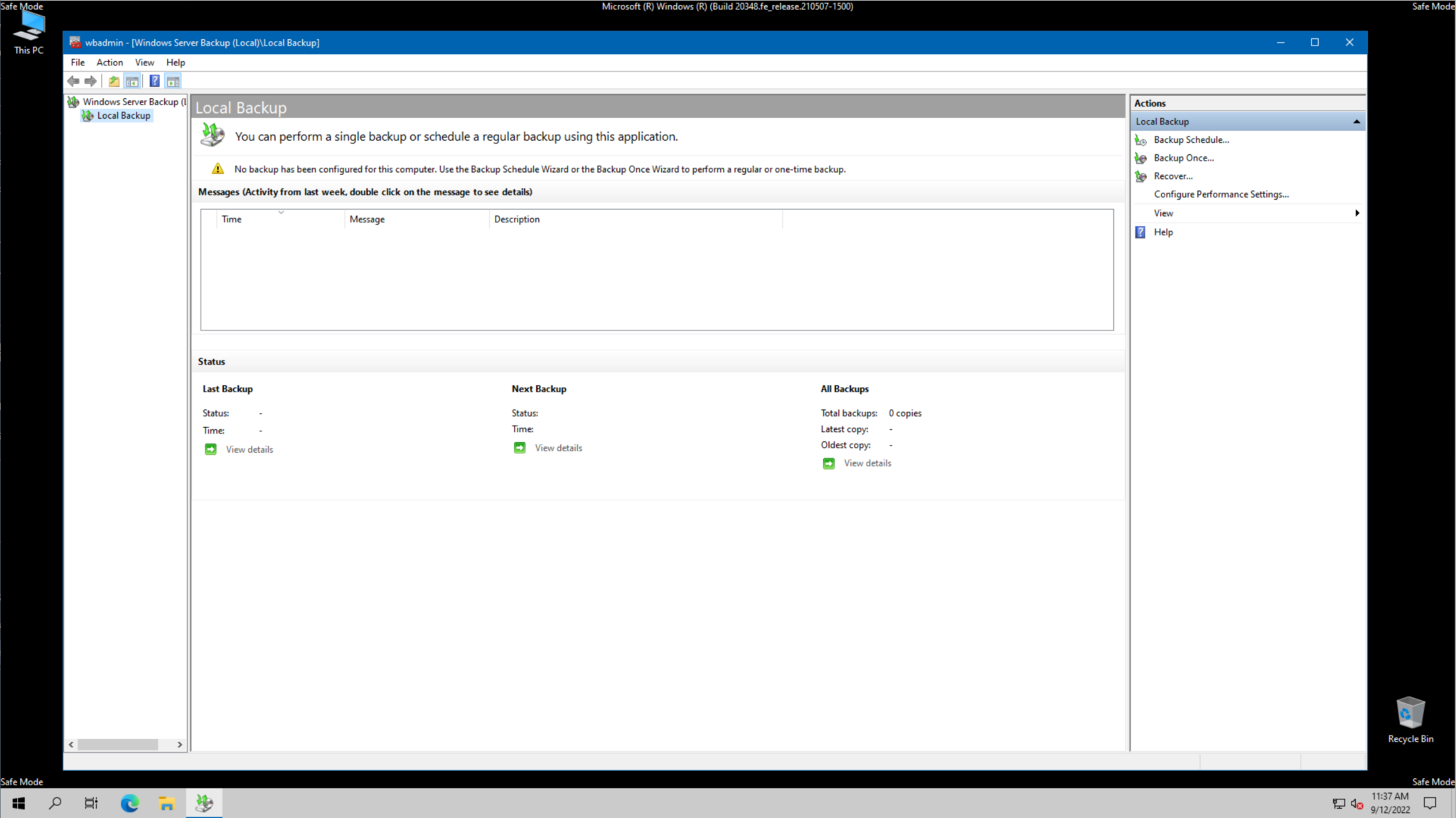Open the View menu
The height and width of the screenshot is (818, 1456).
144,63
